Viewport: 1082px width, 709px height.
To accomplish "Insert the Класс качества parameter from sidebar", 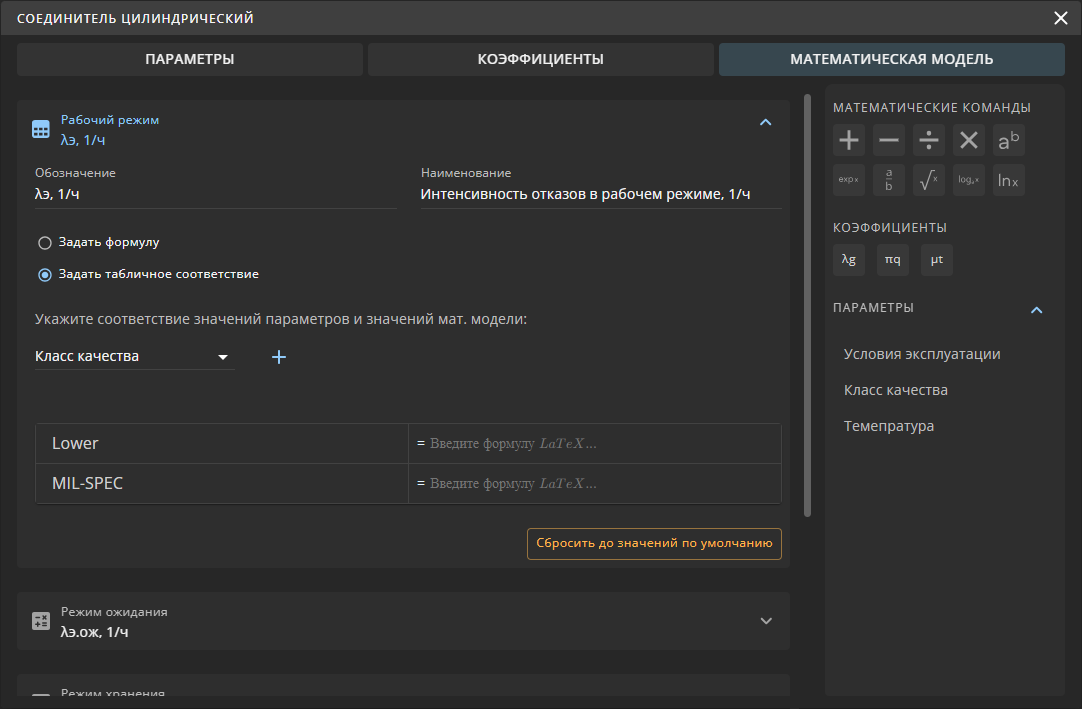I will 896,390.
